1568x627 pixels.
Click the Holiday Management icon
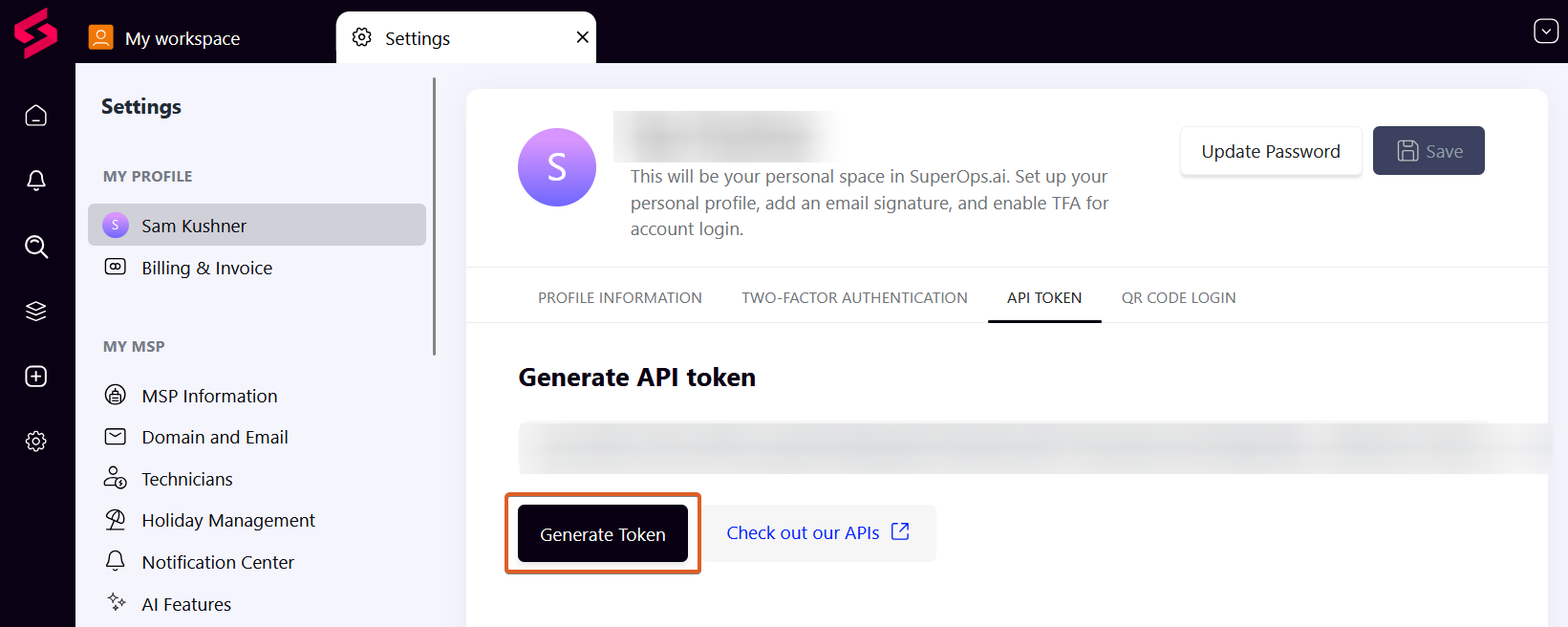point(116,519)
